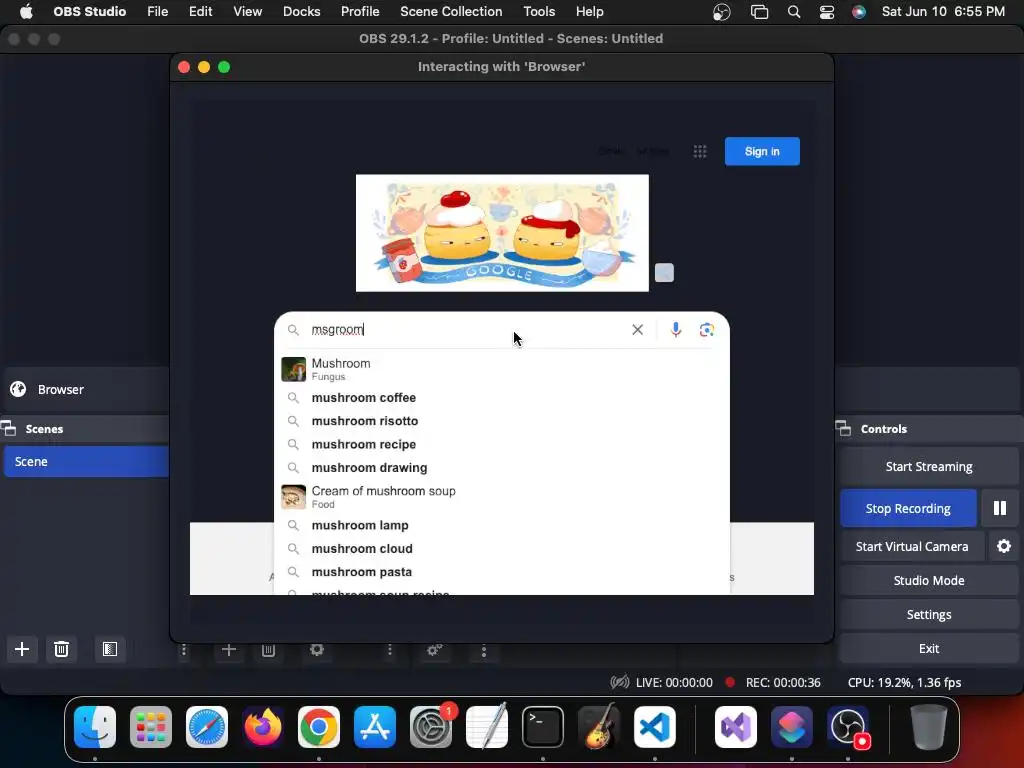Open OBS status icon in menu bar
The width and height of the screenshot is (1024, 768).
tap(722, 12)
